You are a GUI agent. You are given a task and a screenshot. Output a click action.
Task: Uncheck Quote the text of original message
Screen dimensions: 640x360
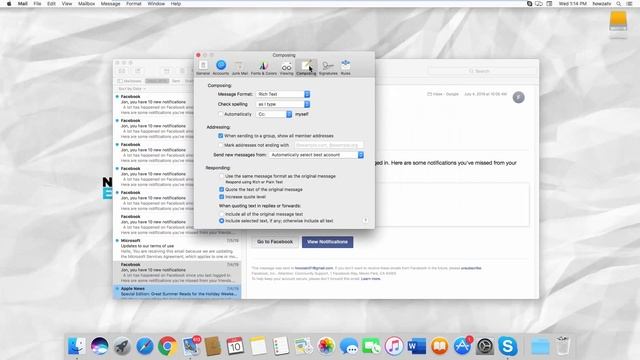point(222,189)
